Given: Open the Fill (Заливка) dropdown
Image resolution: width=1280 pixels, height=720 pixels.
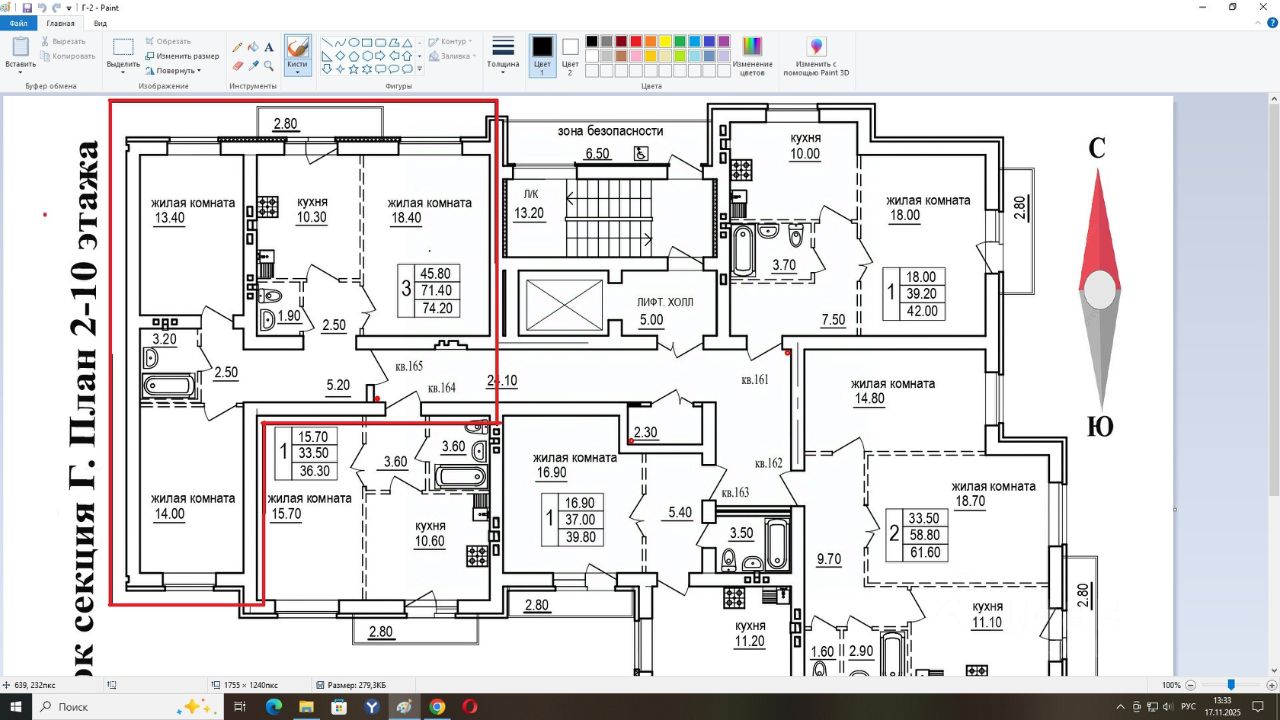Looking at the screenshot, I should [x=451, y=56].
